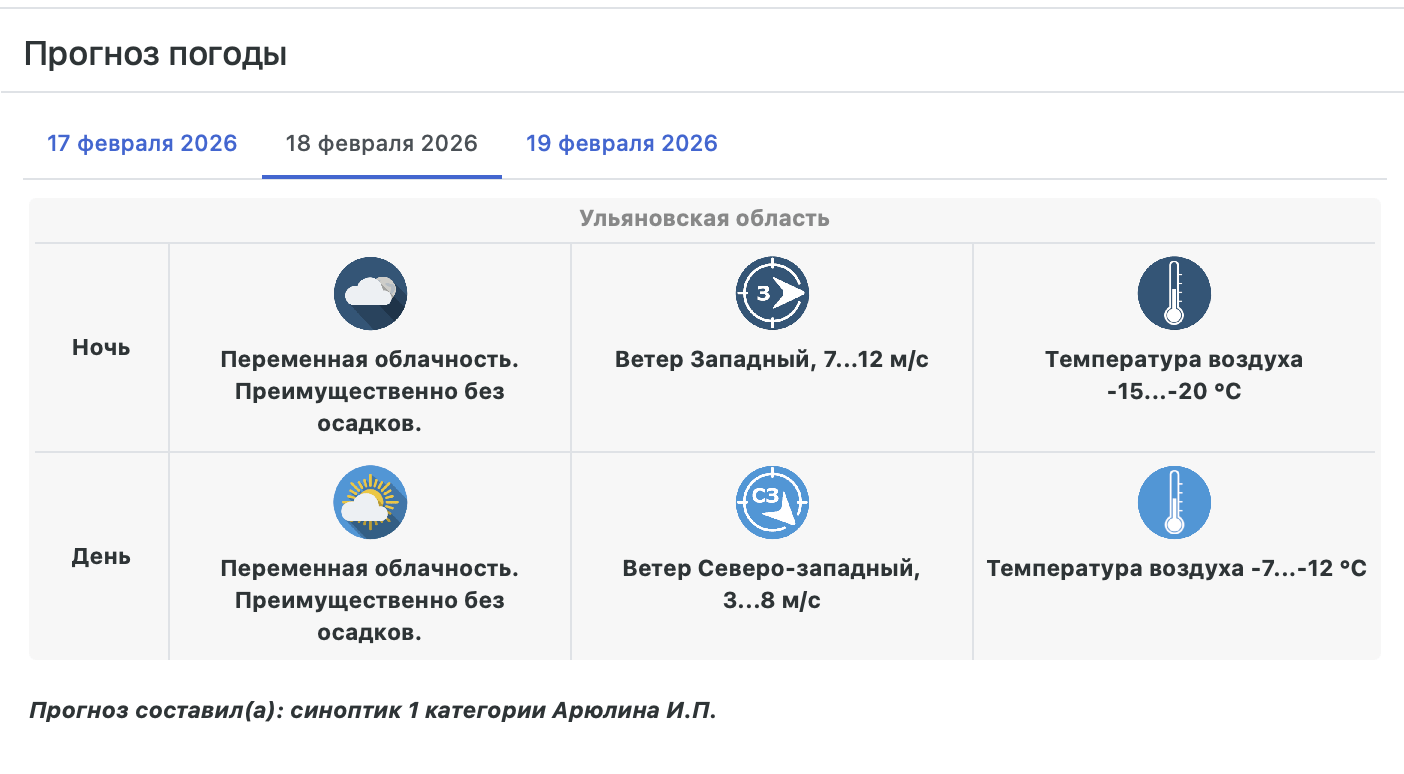Click the Ульяновская область table header
The image size is (1404, 774).
pos(704,218)
